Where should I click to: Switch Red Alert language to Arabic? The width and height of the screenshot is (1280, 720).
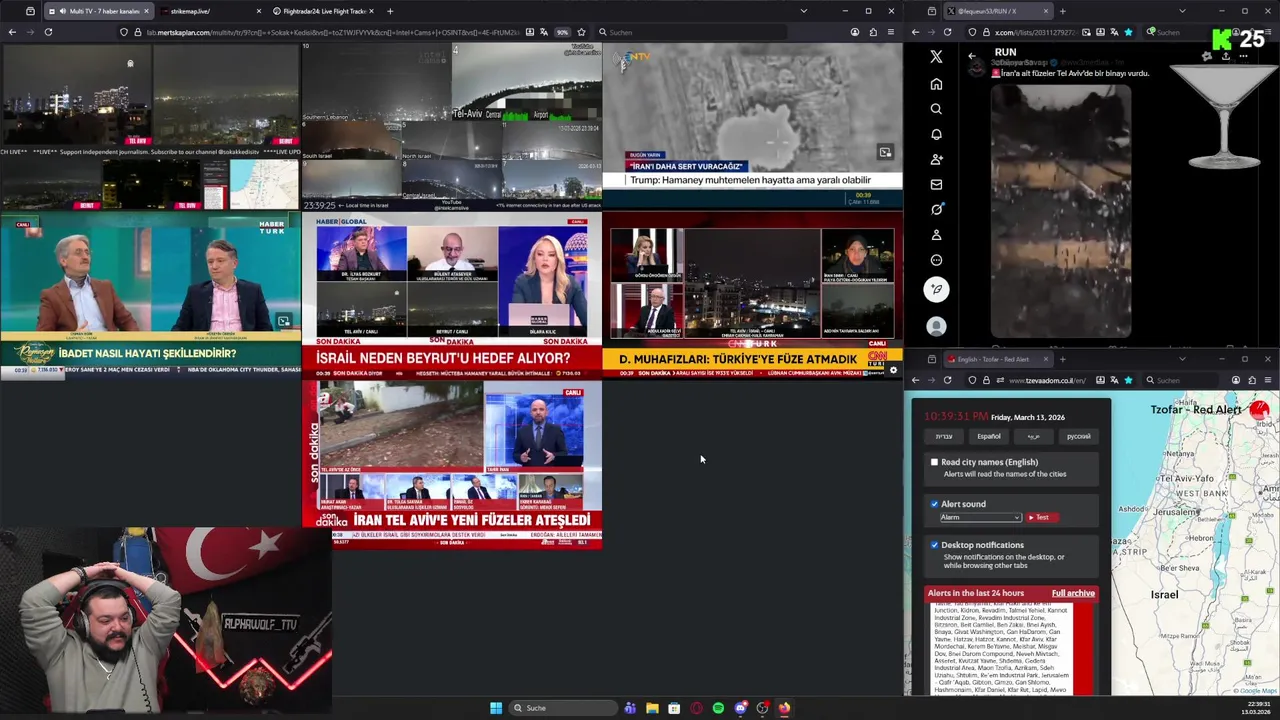(x=1033, y=436)
